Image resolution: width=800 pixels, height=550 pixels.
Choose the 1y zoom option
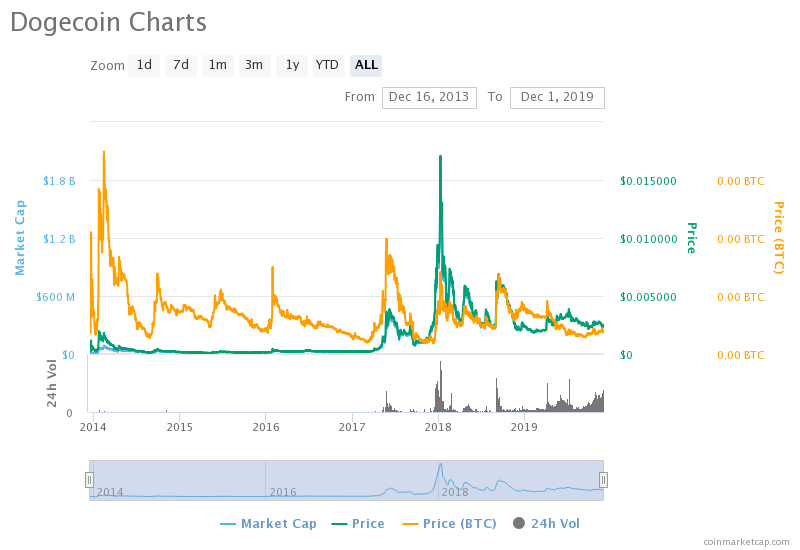(x=292, y=65)
